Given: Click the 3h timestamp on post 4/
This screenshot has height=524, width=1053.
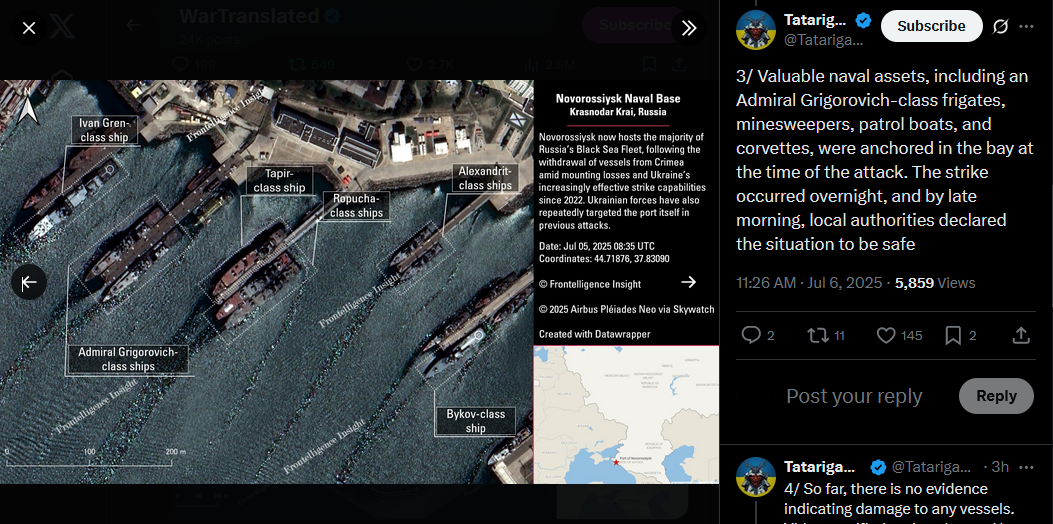Looking at the screenshot, I should [x=1000, y=467].
